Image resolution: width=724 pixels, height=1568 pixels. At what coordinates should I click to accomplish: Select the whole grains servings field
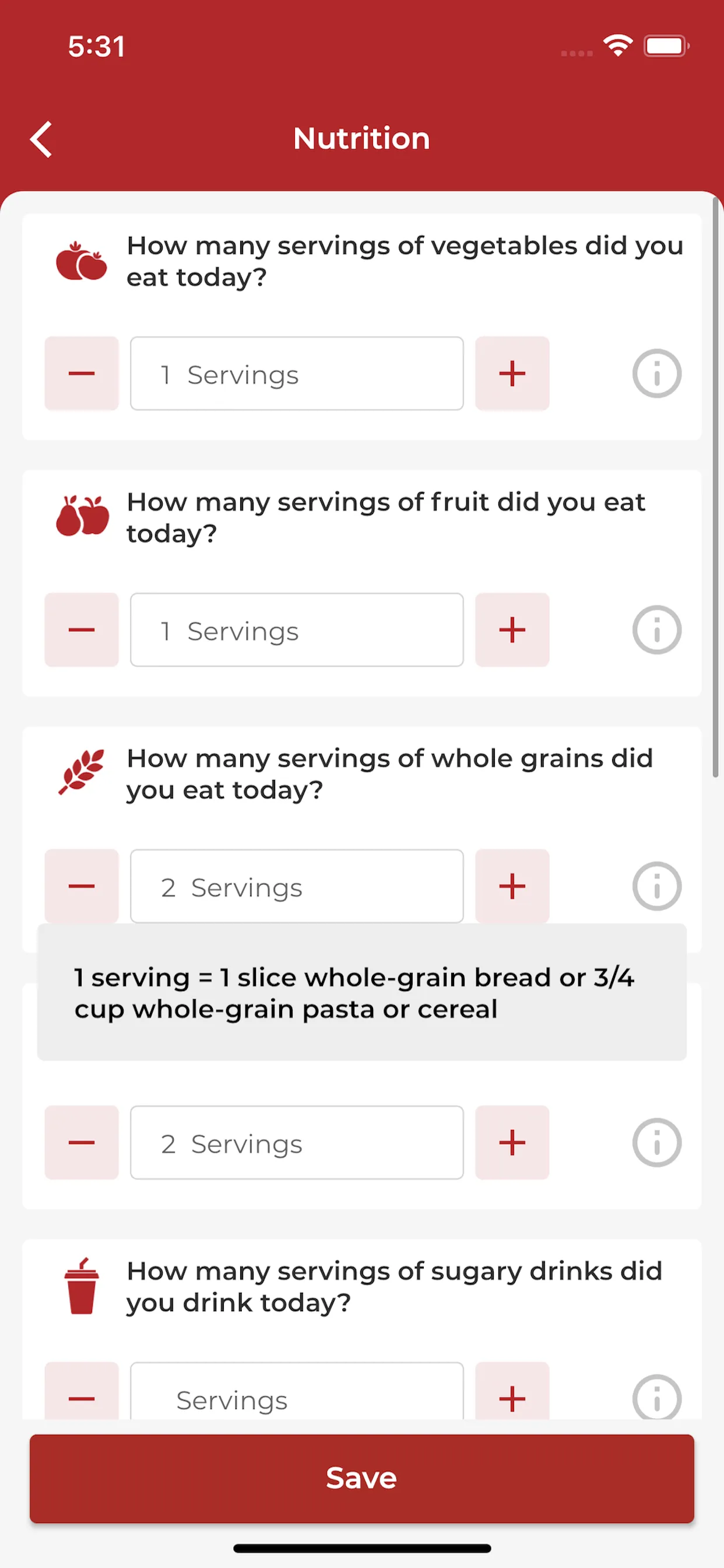coord(297,886)
